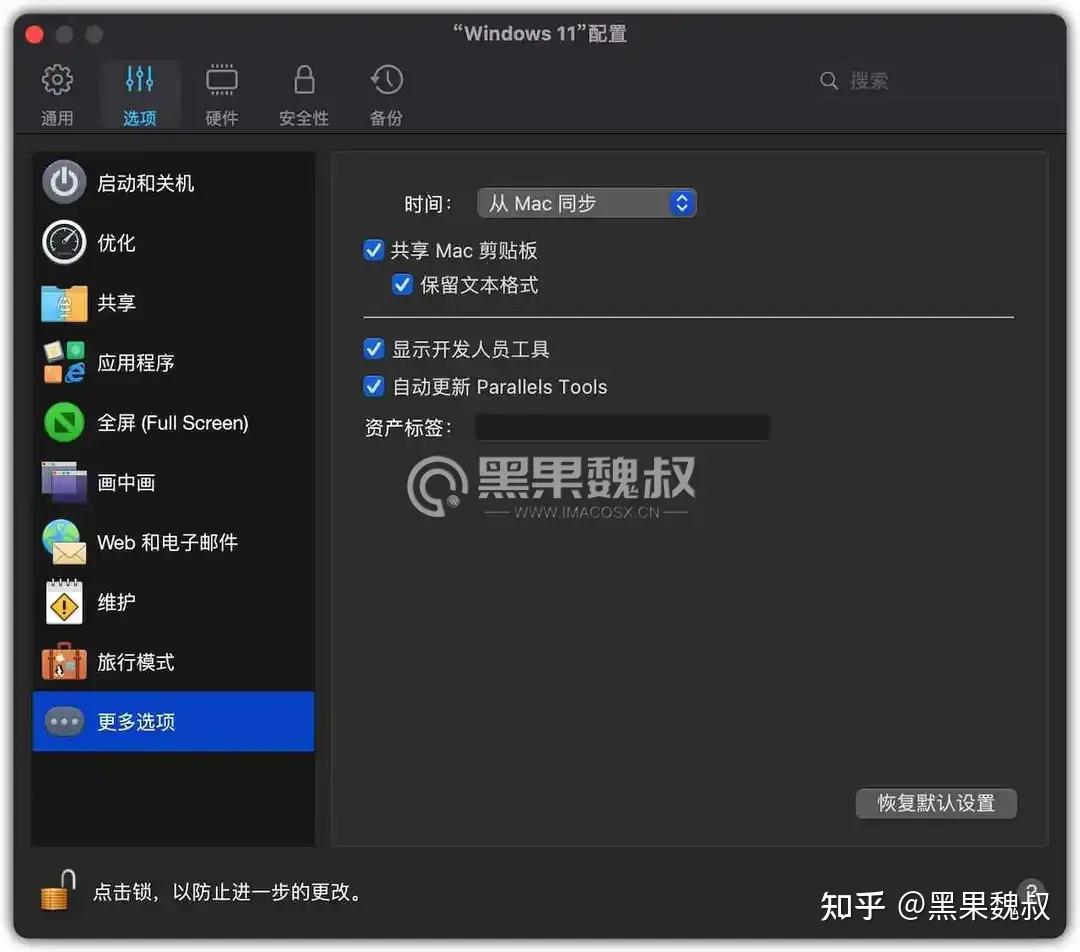Switch to the 安全性 tab
The image size is (1080, 952).
303,93
